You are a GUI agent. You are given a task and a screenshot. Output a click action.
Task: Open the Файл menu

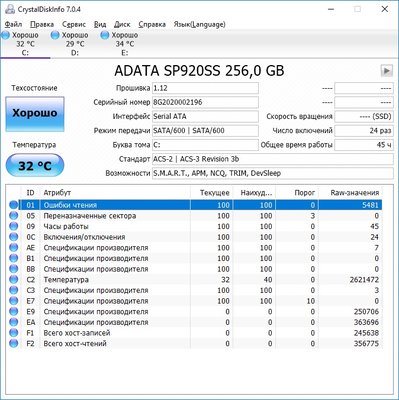14,24
